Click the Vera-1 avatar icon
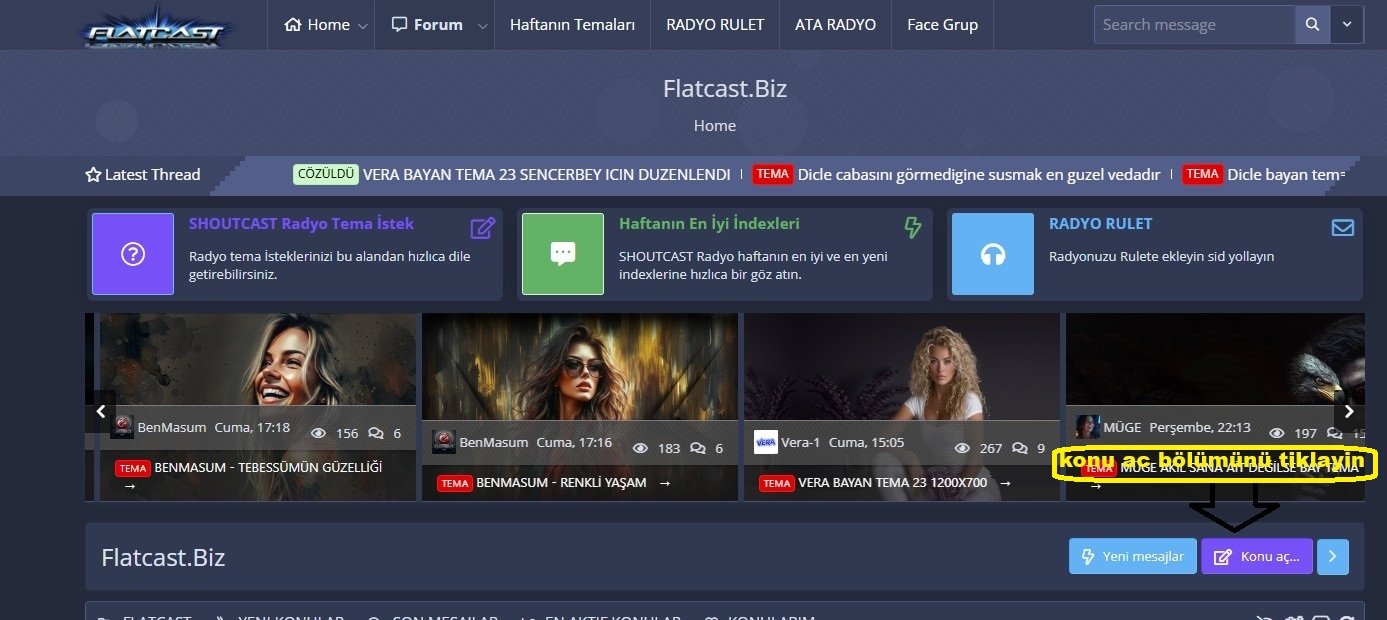Image resolution: width=1387 pixels, height=620 pixels. click(x=766, y=442)
